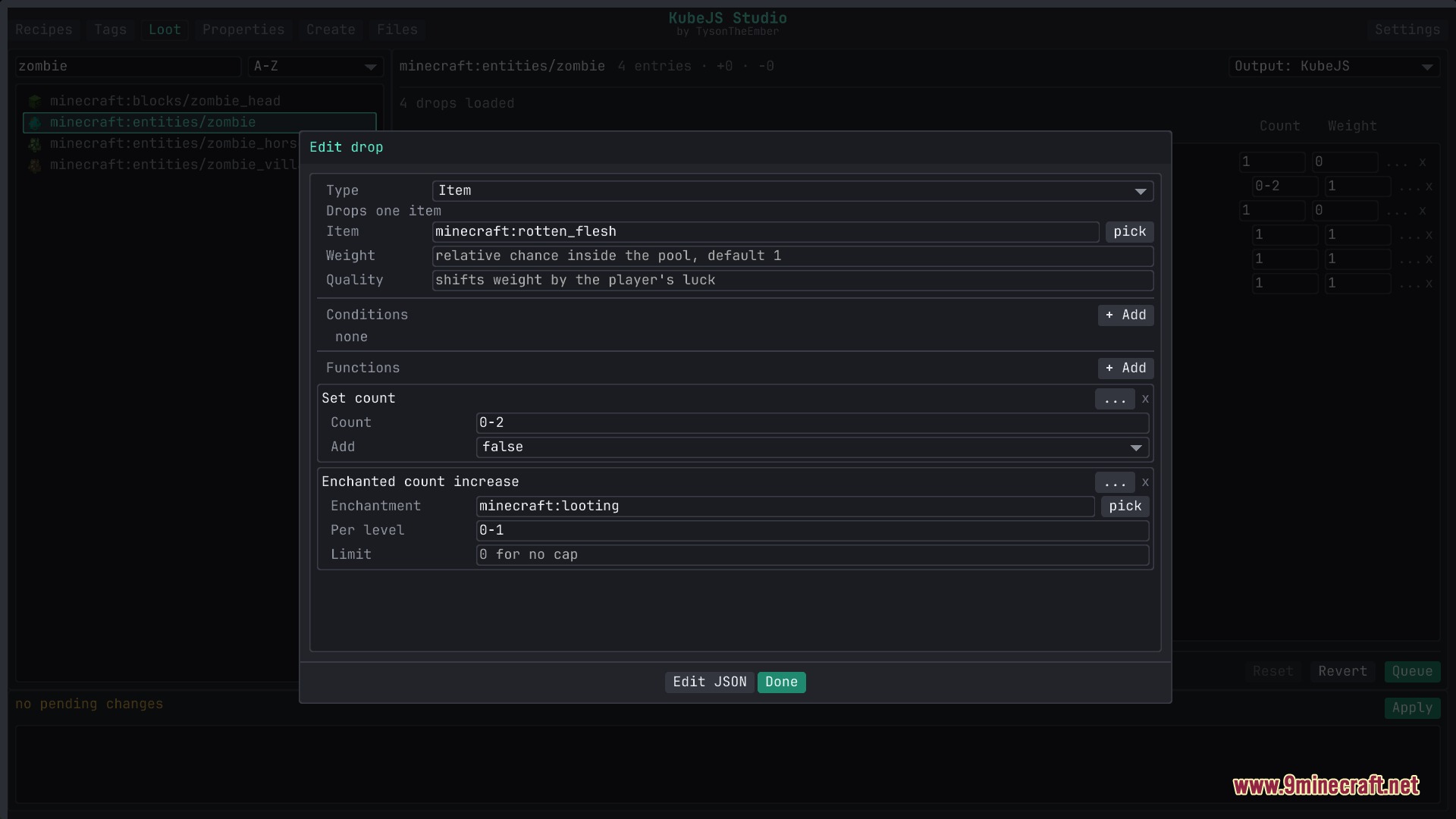Click the Weight column header

click(x=1351, y=127)
